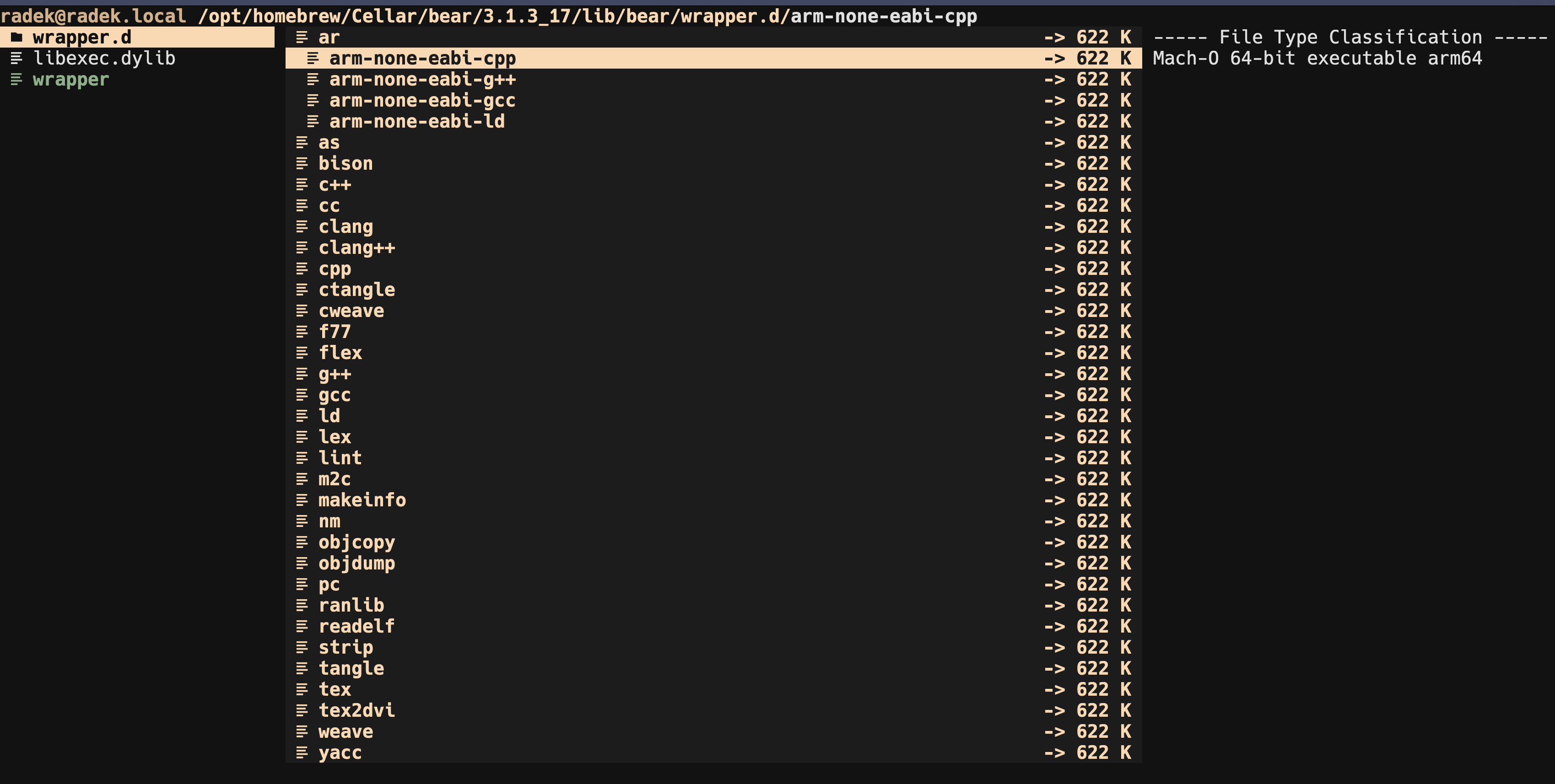Click the 622 K size of makeinfo
Image resolution: width=1555 pixels, height=784 pixels.
pyautogui.click(x=1104, y=500)
